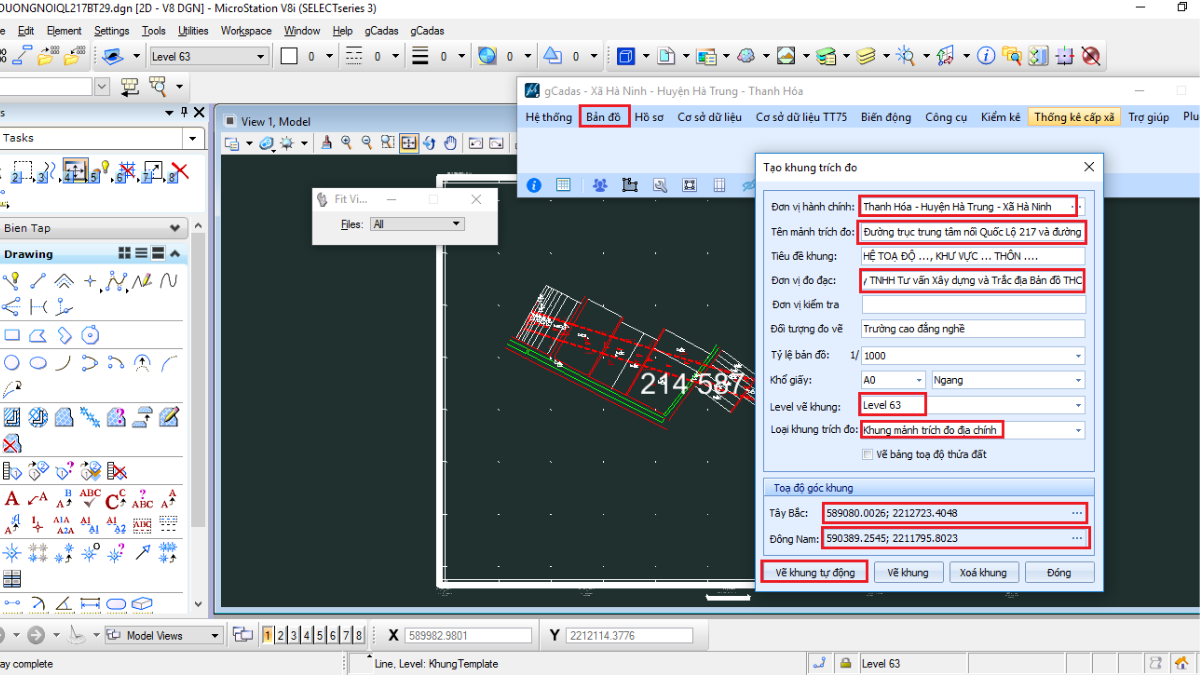Open the Tasks dropdown list

(x=192, y=138)
